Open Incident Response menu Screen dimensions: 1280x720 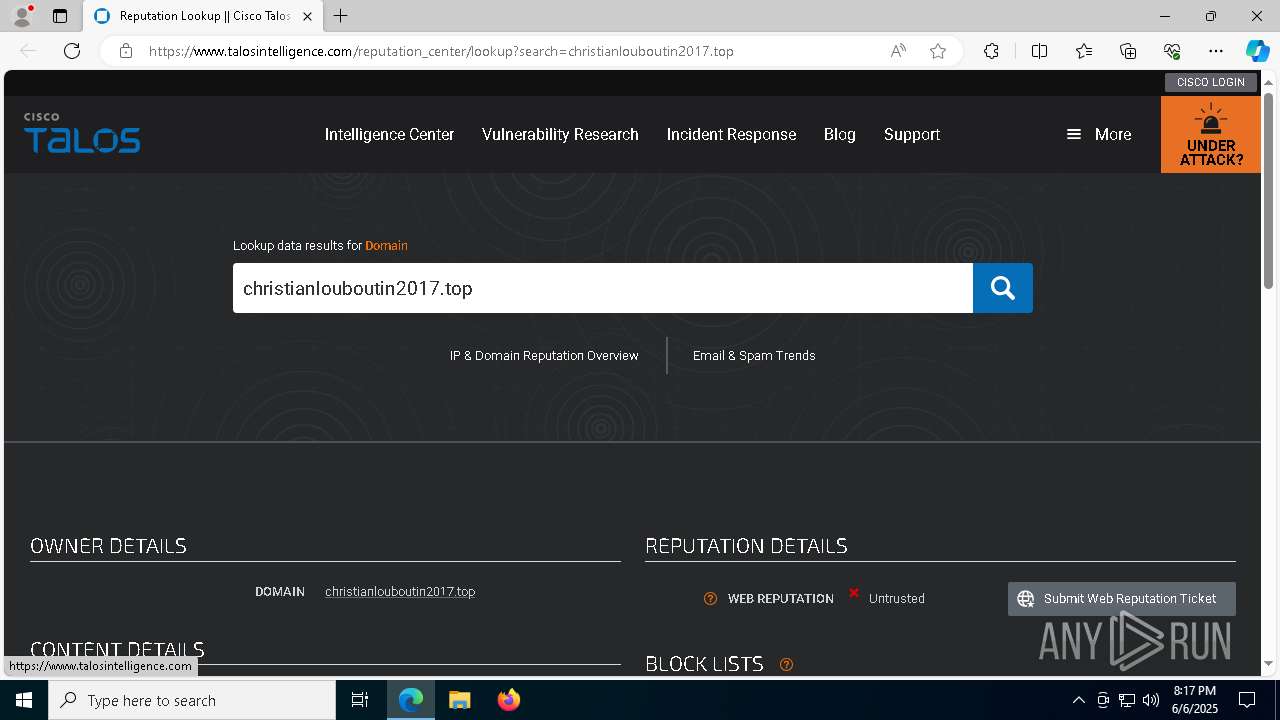click(x=731, y=134)
